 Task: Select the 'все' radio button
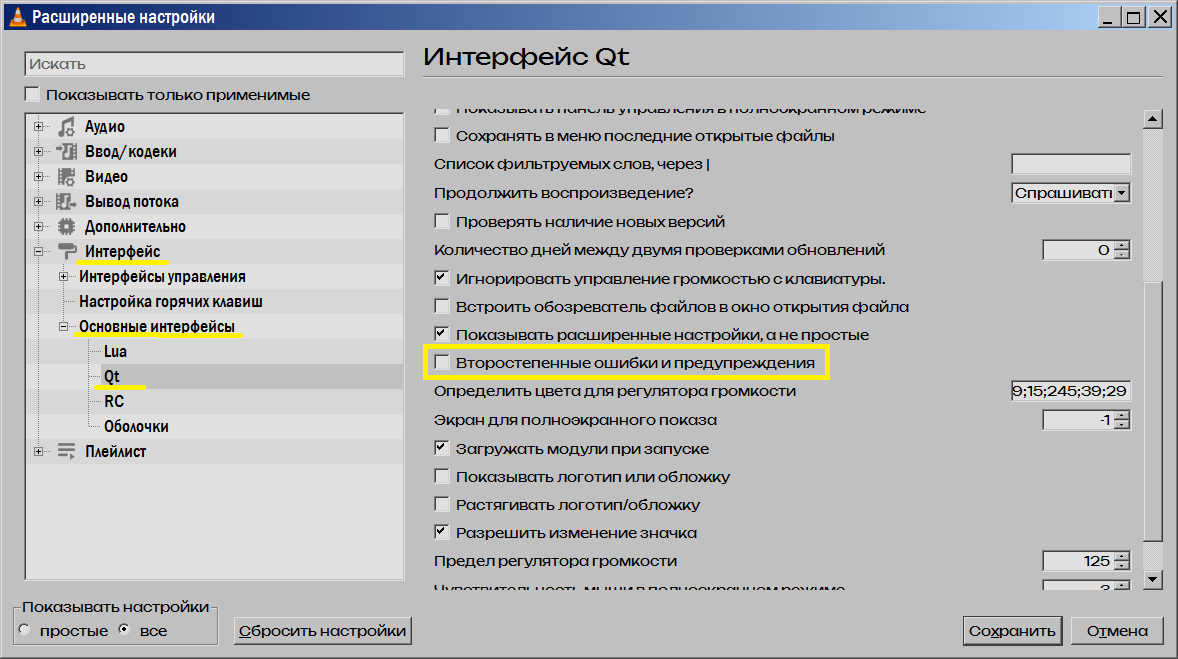(x=125, y=630)
